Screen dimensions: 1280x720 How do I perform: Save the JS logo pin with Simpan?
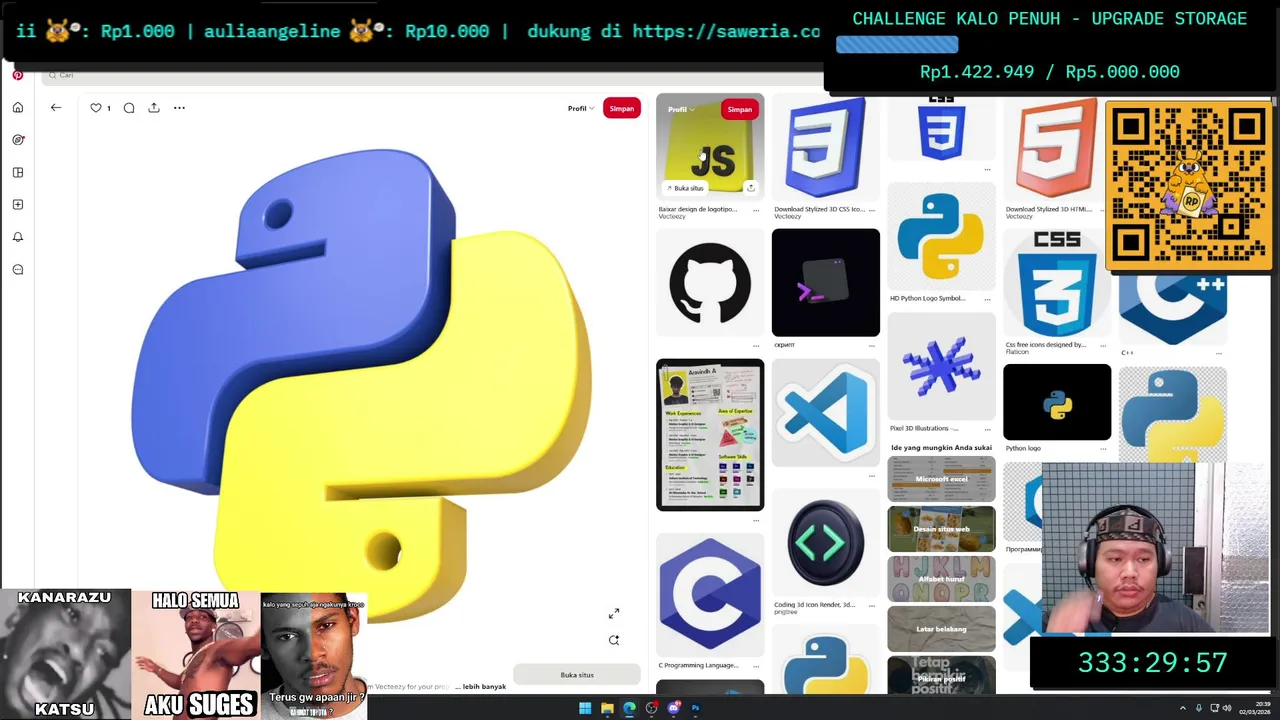coord(740,109)
